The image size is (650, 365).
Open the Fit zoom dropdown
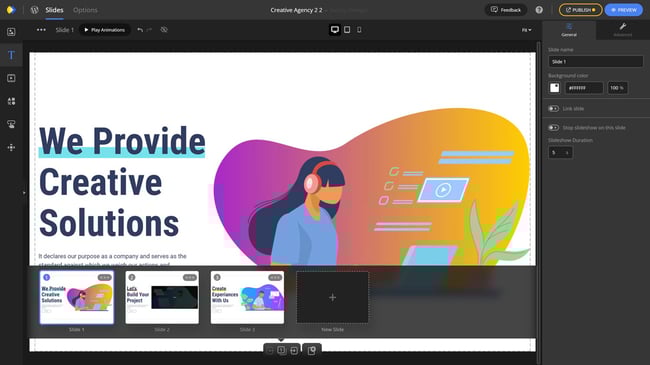point(526,30)
